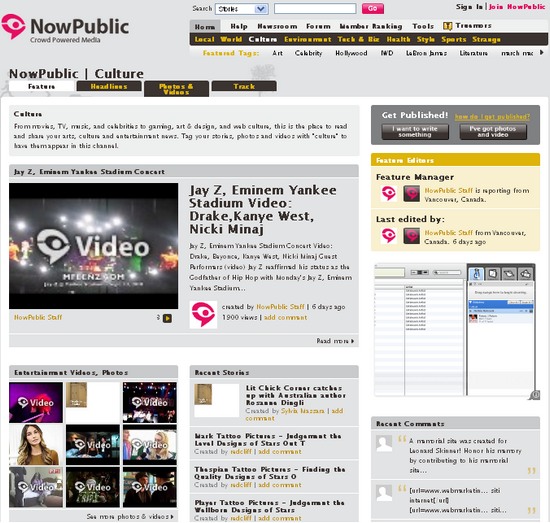This screenshot has width=550, height=523.
Task: Read Leonard Skinner memorial comment
Action: 465,455
